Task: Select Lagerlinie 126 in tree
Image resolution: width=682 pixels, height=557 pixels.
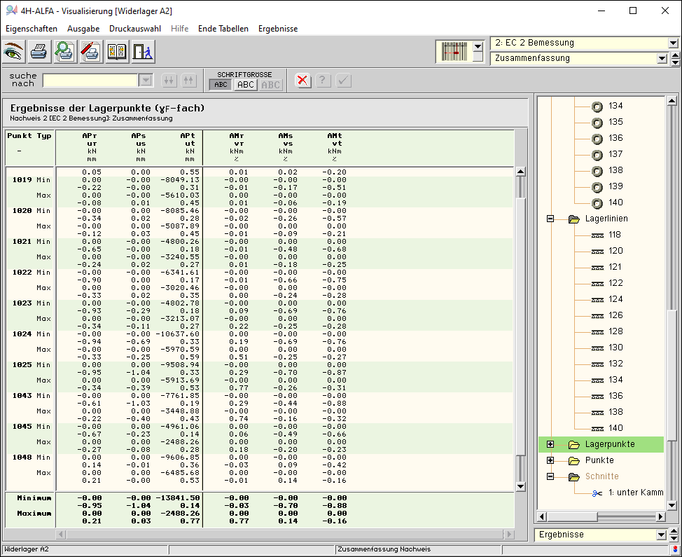Action: tap(615, 315)
